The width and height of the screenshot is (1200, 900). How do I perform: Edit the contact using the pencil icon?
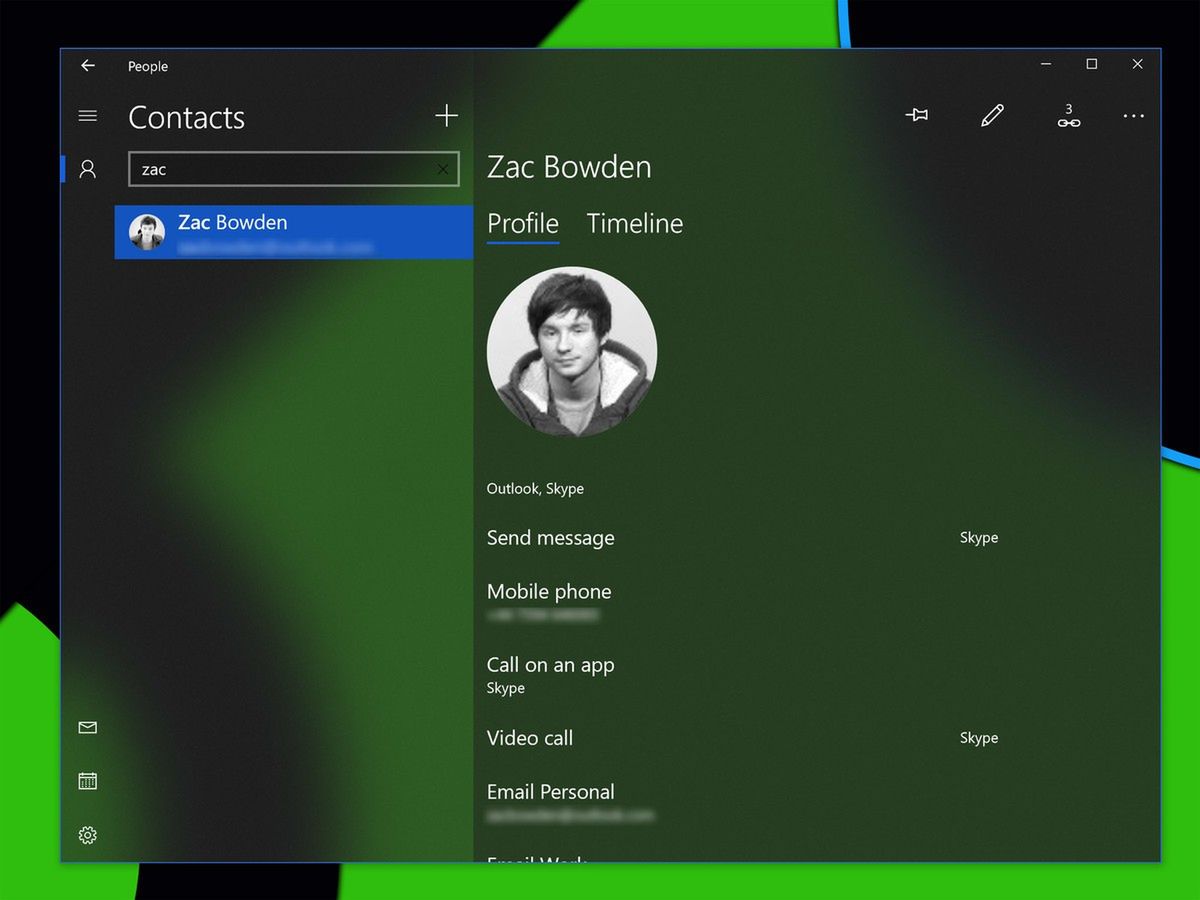(x=993, y=116)
